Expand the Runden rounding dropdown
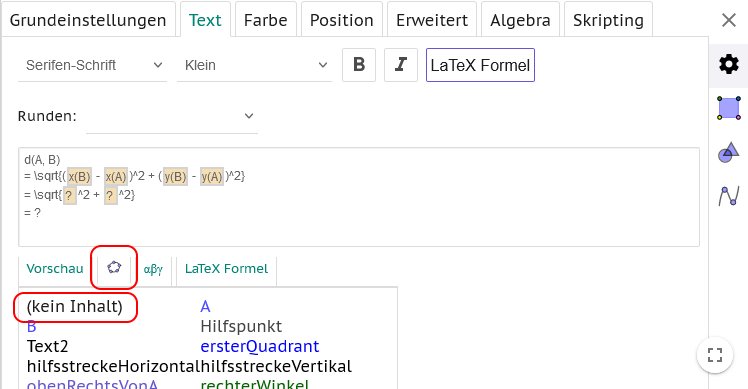 coord(172,116)
